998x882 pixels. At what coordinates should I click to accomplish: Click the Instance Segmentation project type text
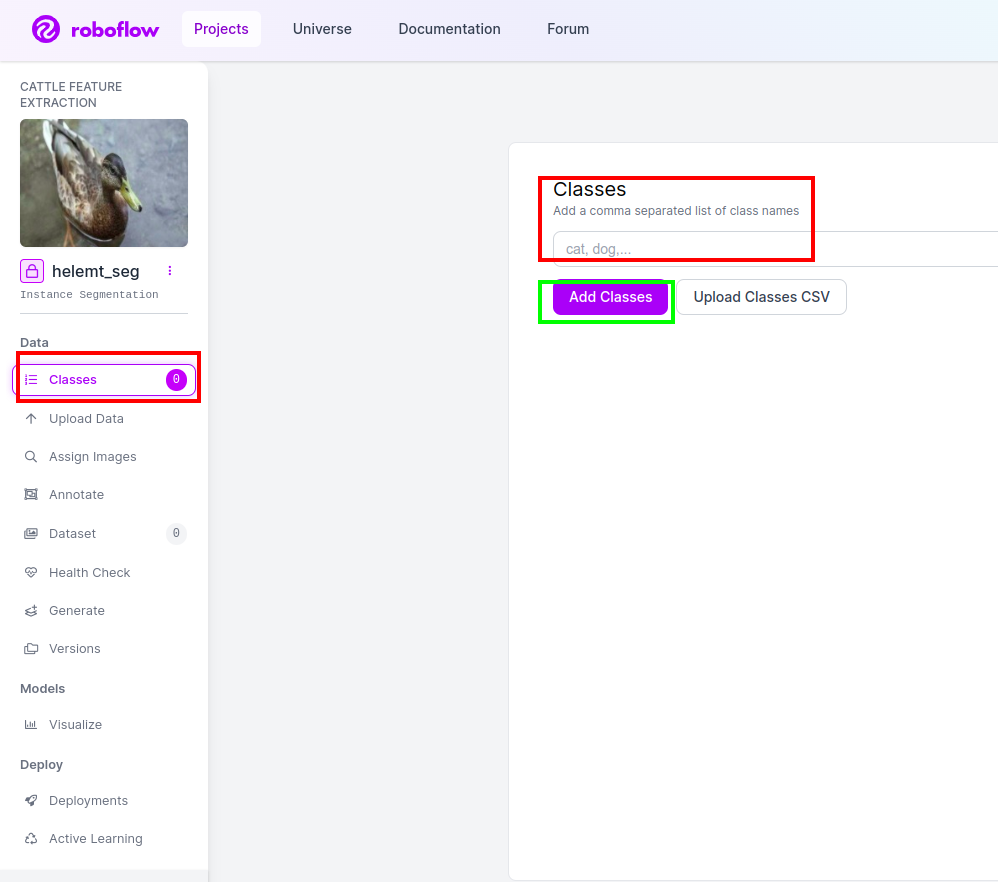tap(89, 295)
